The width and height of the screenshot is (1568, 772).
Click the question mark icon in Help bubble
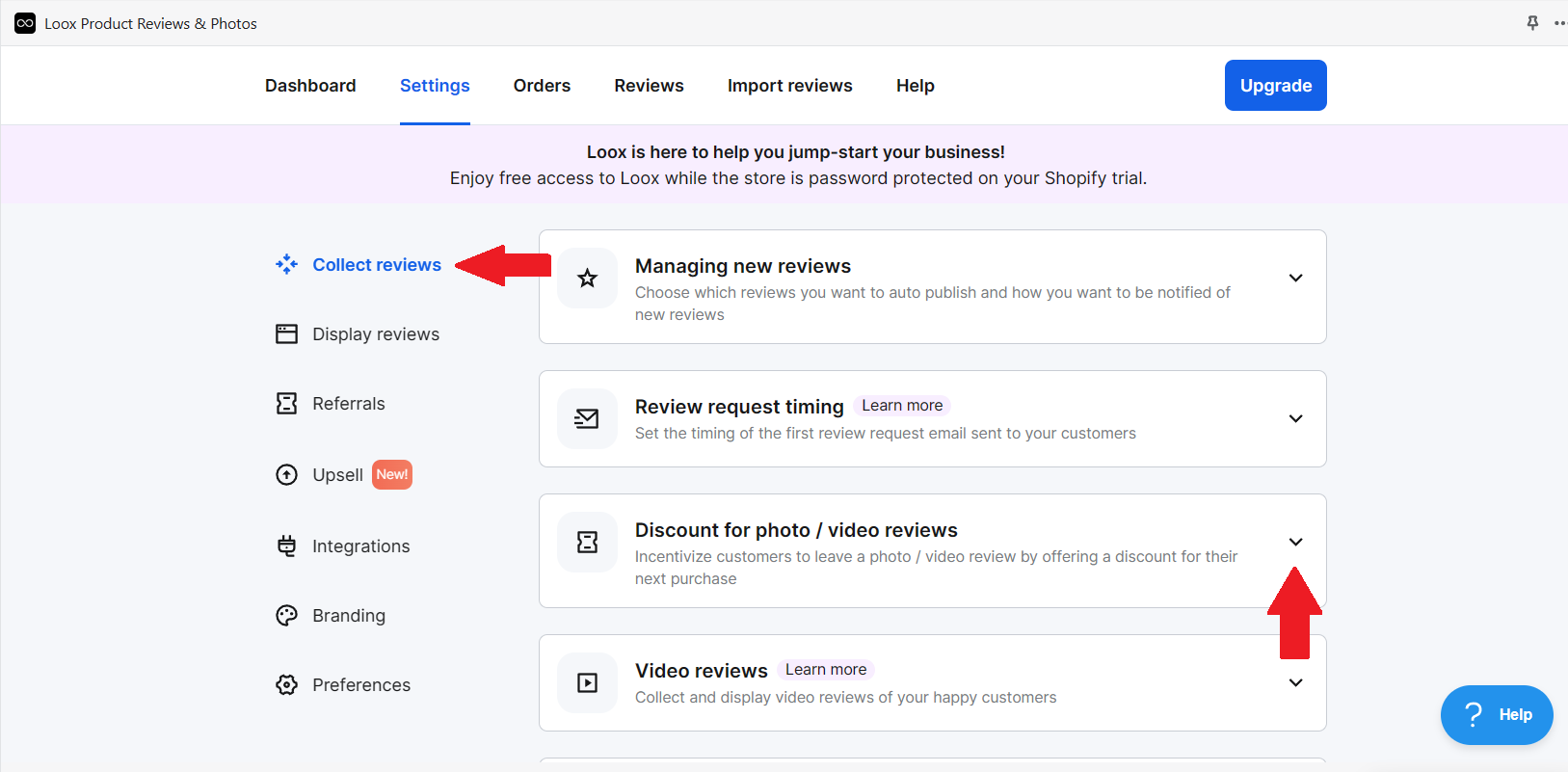[1473, 714]
